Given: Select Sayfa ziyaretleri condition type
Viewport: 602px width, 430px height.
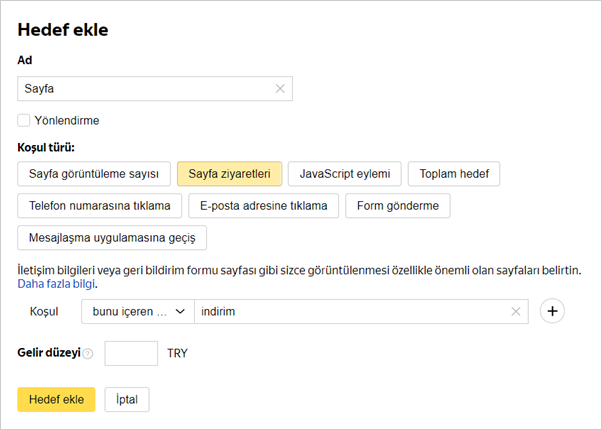Looking at the screenshot, I should coord(229,173).
